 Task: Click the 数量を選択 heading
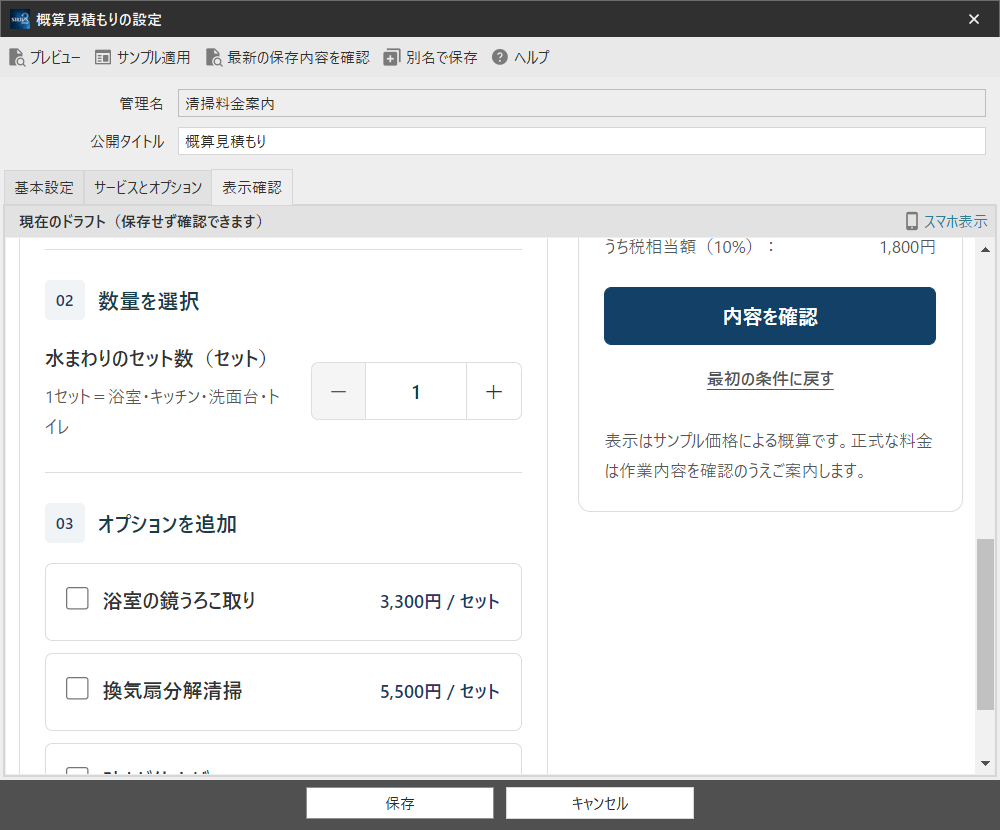pyautogui.click(x=149, y=300)
